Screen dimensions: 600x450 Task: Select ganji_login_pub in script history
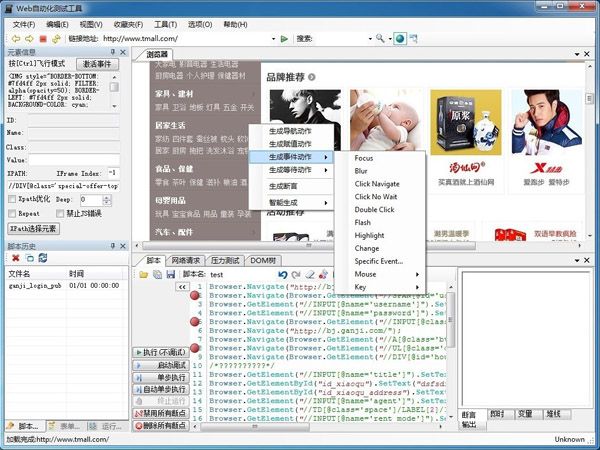tap(35, 285)
